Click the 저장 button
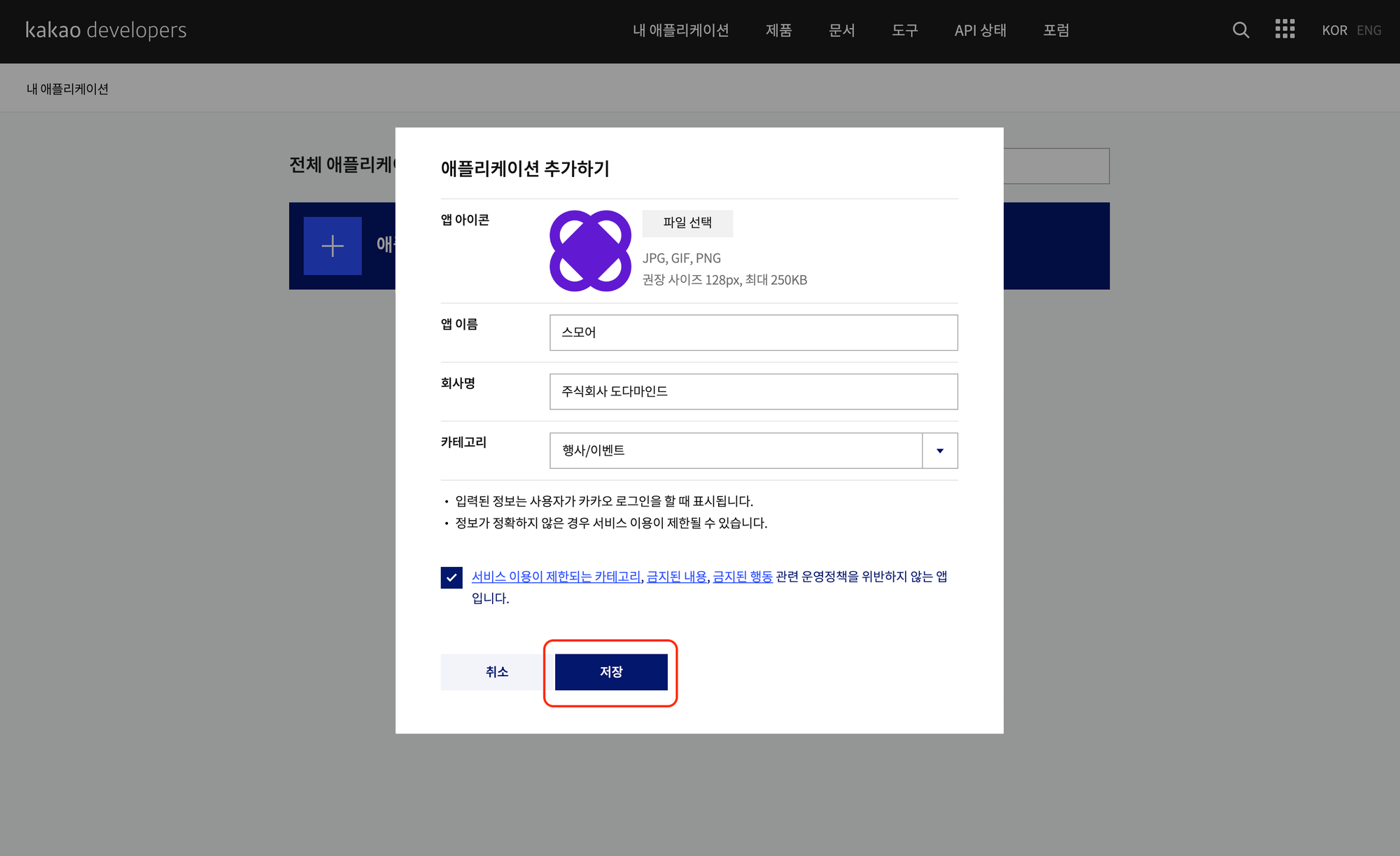 pos(611,672)
